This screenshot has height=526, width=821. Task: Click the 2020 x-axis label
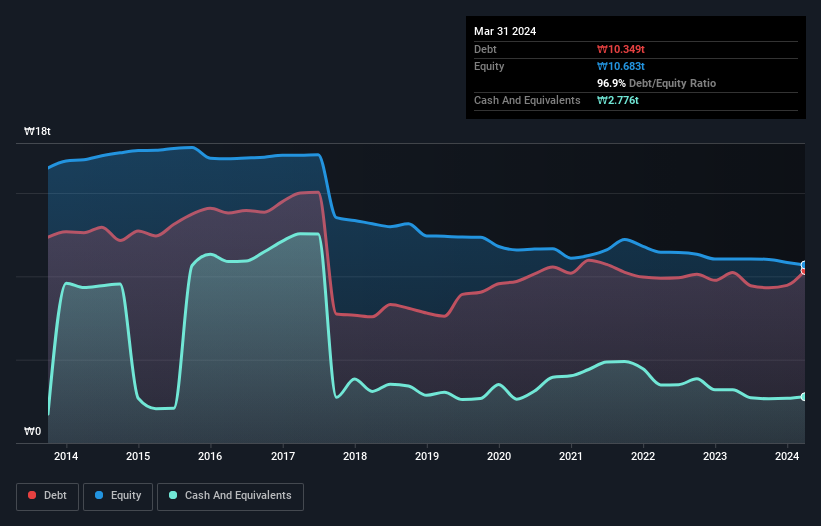[x=499, y=456]
